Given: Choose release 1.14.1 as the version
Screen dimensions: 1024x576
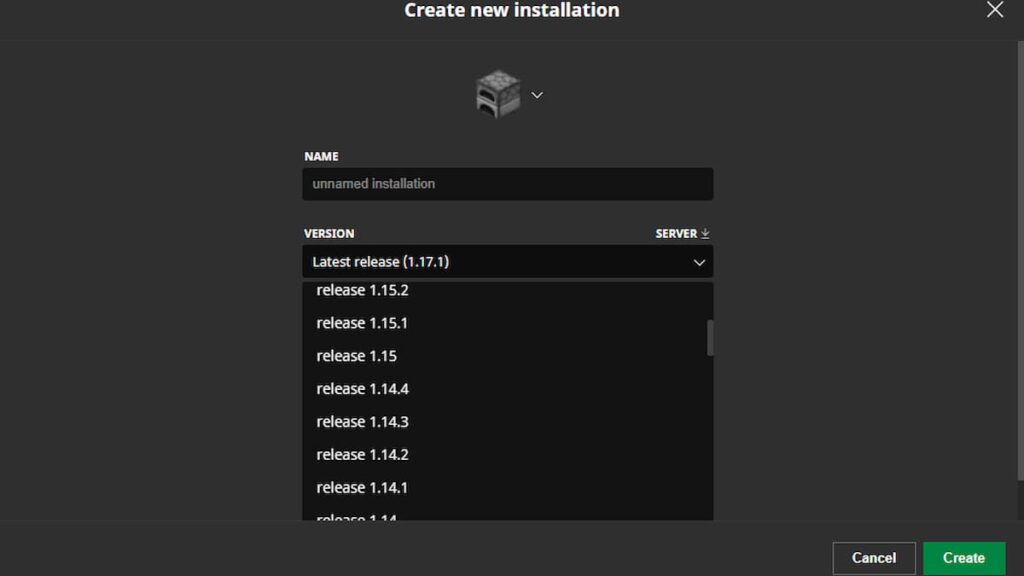Looking at the screenshot, I should coord(362,487).
